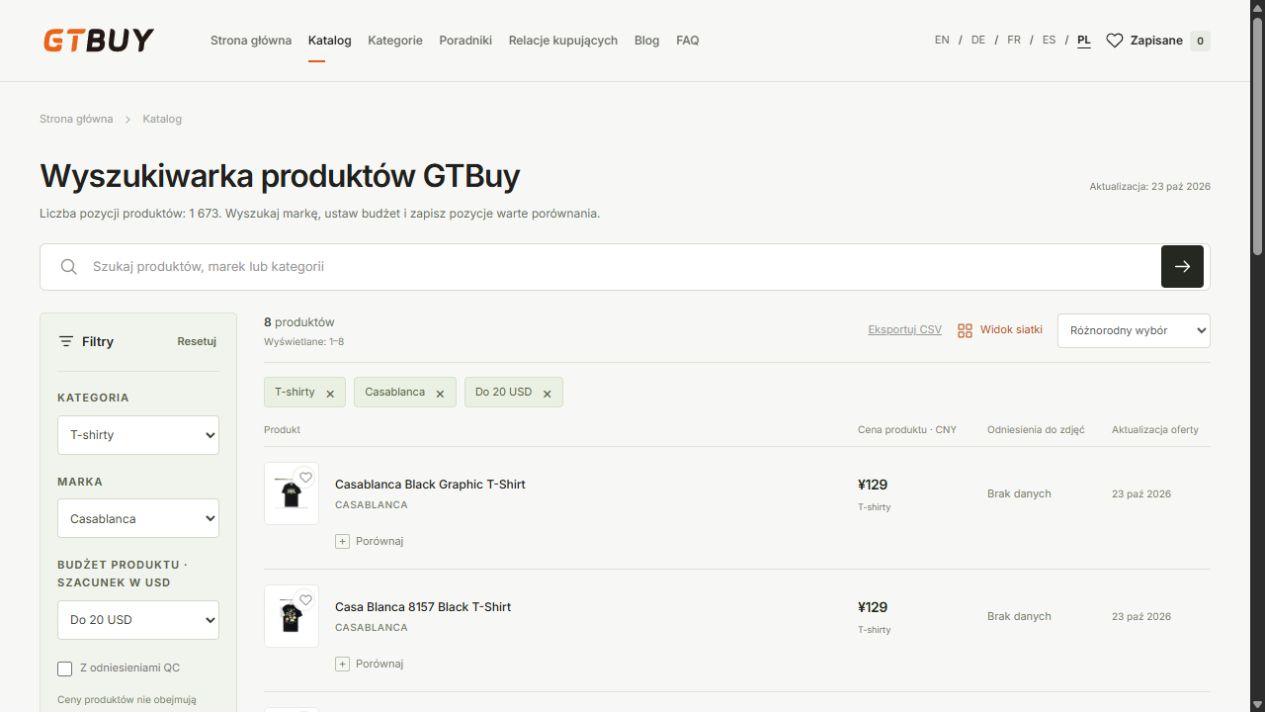This screenshot has height=712, width=1265.
Task: Open the Zapisane saved items
Action: pos(1158,41)
